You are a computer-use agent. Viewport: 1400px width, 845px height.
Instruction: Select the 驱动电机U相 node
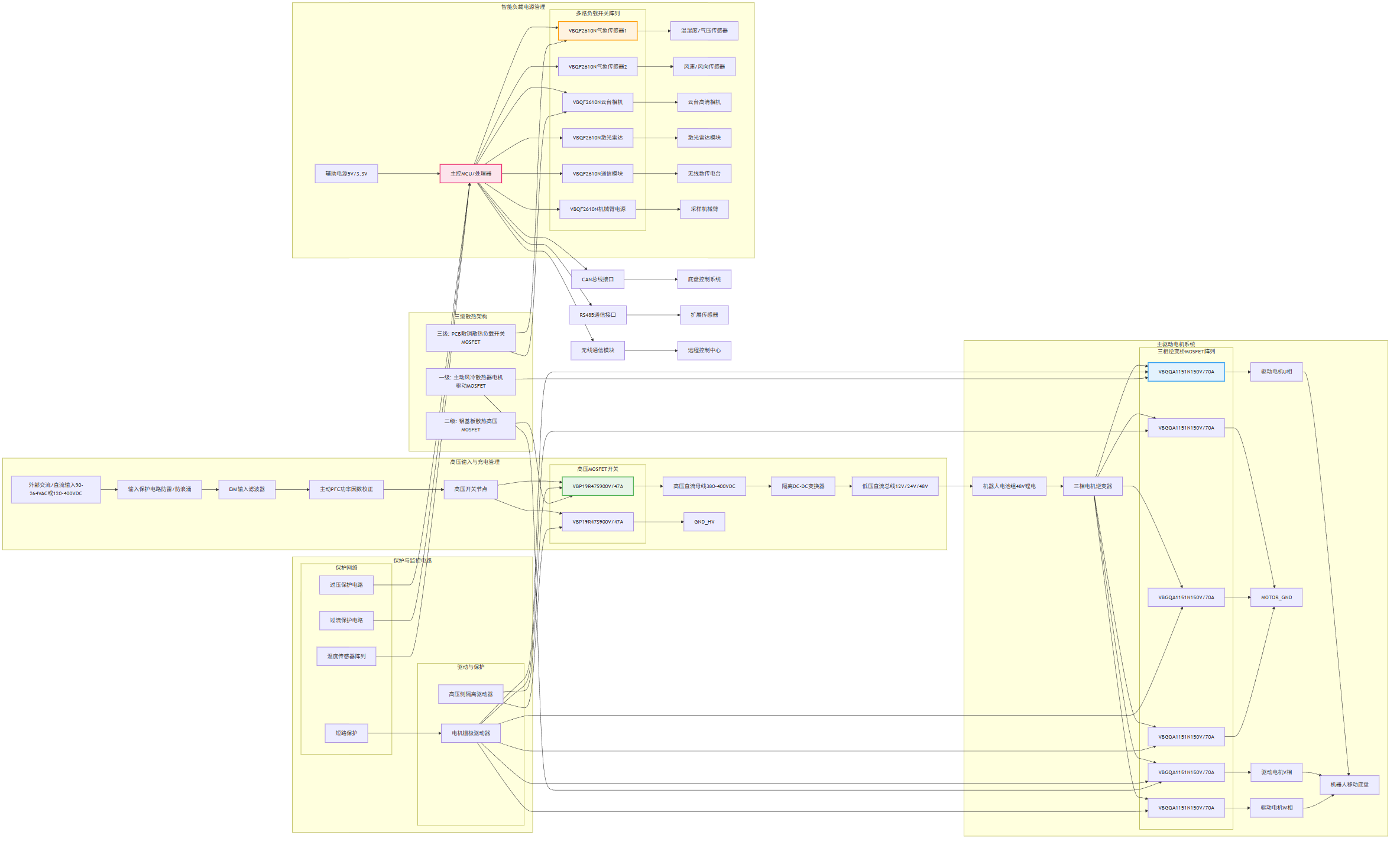pos(1276,372)
